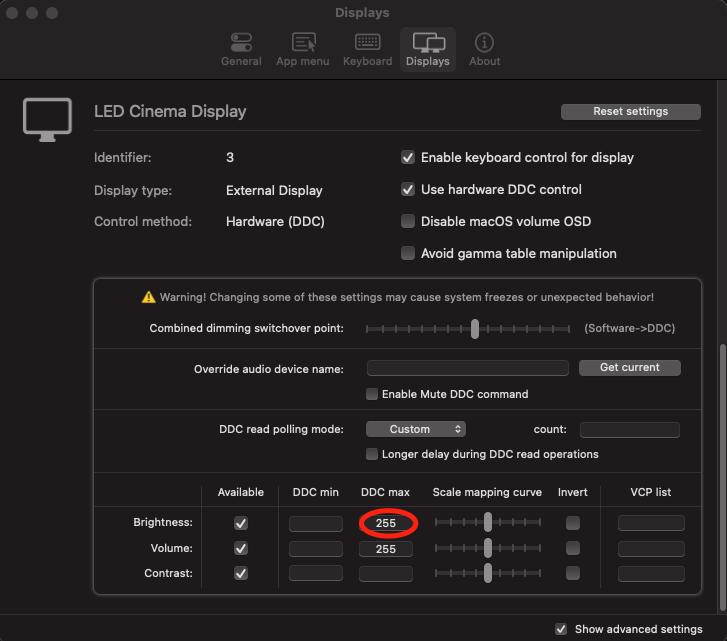Click the Identifier value 3
The height and width of the screenshot is (641, 727).
click(x=230, y=158)
